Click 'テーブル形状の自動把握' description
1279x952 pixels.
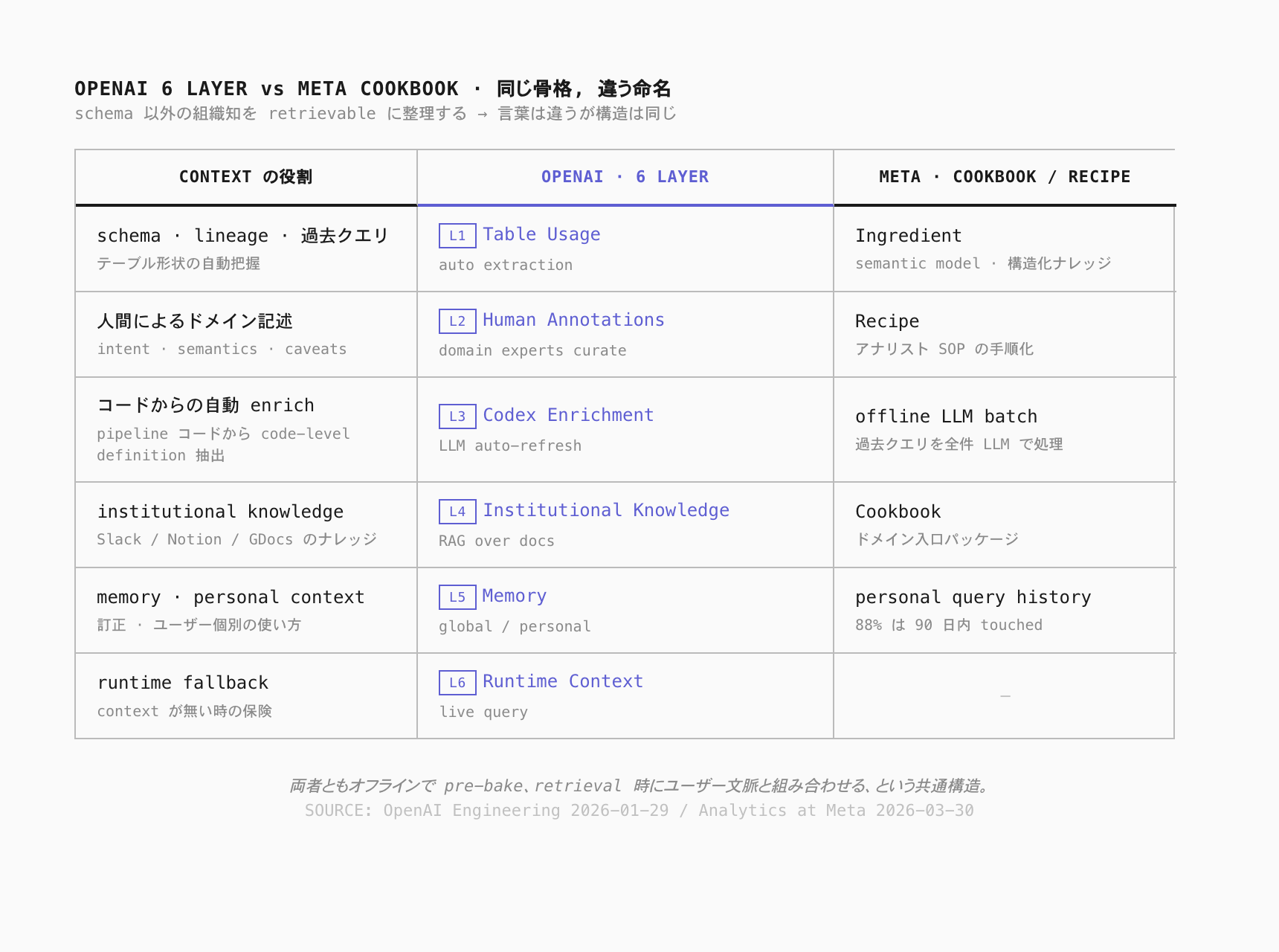pos(178,263)
